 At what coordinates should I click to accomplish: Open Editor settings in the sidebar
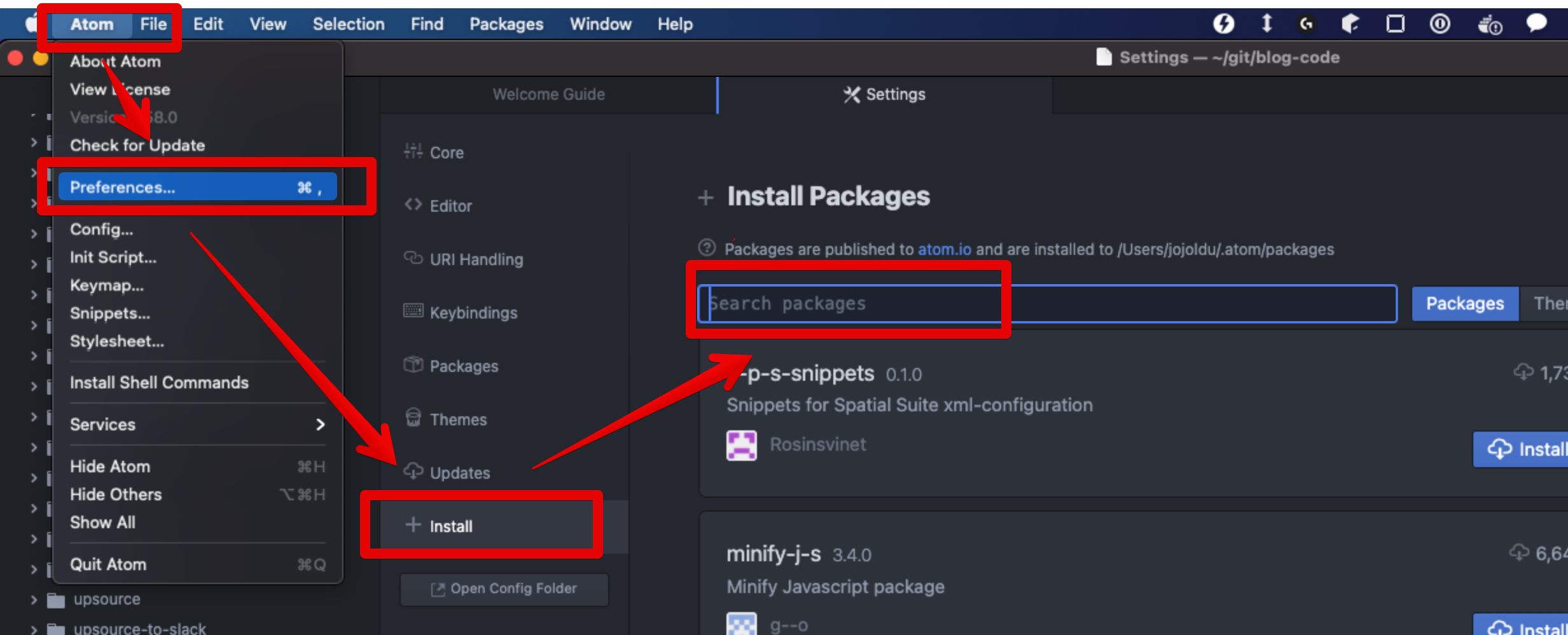point(438,206)
